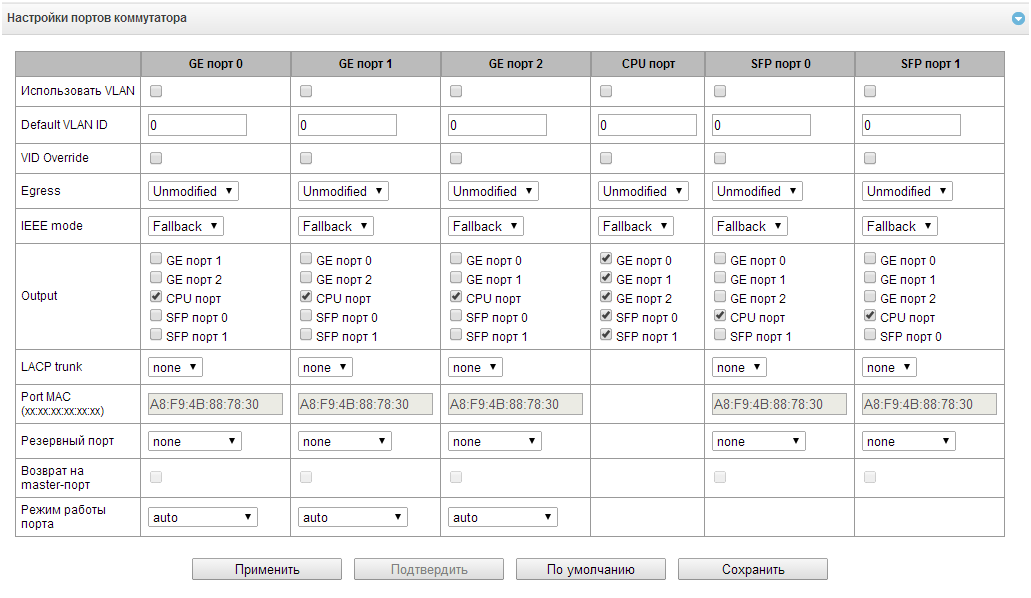The width and height of the screenshot is (1031, 598).
Task: Open IEEE mode dropdown for GE port 2
Action: click(x=486, y=226)
